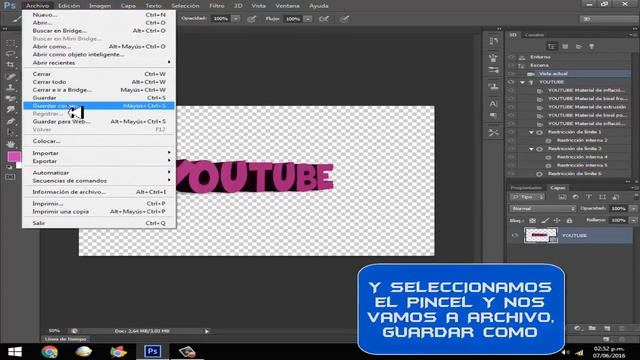640x360 pixels.
Task: Click the white background color swatch
Action: 19,165
